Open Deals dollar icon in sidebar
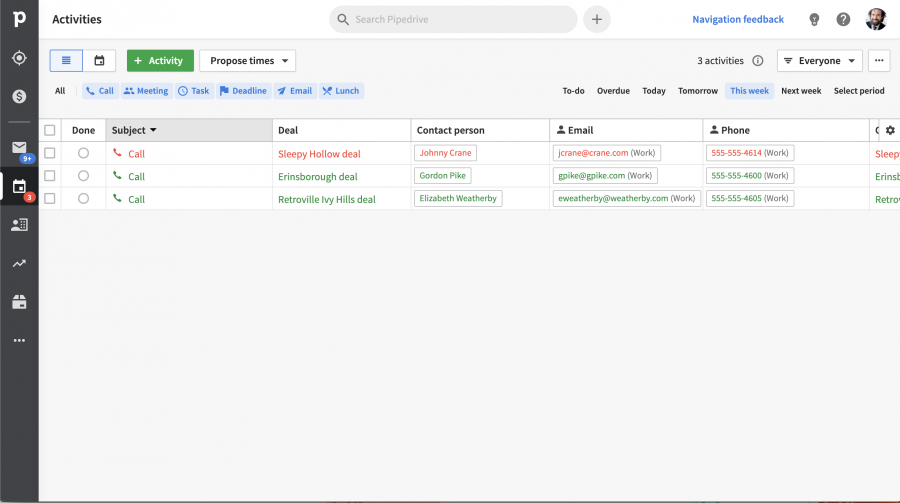Screen dimensions: 900x503 19,96
